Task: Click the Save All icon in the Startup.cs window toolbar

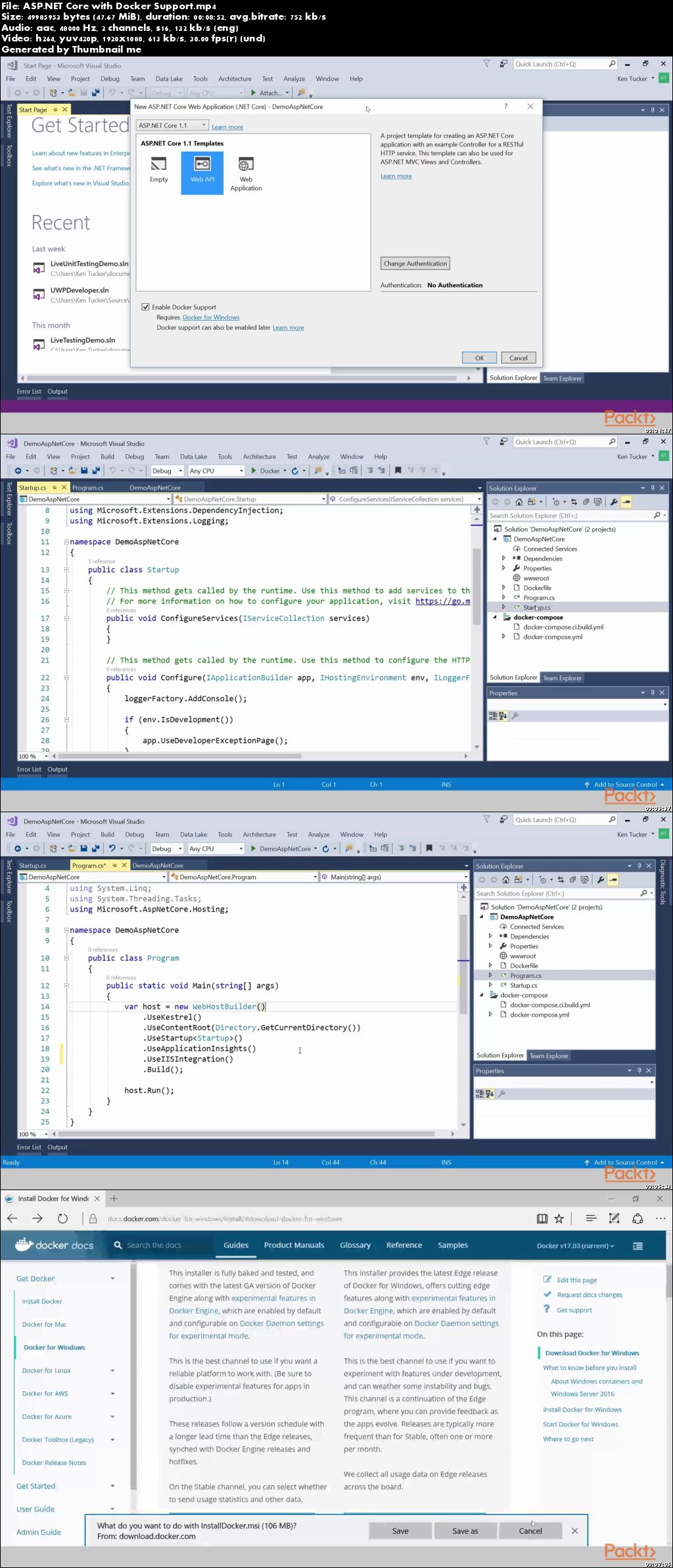Action: click(96, 471)
